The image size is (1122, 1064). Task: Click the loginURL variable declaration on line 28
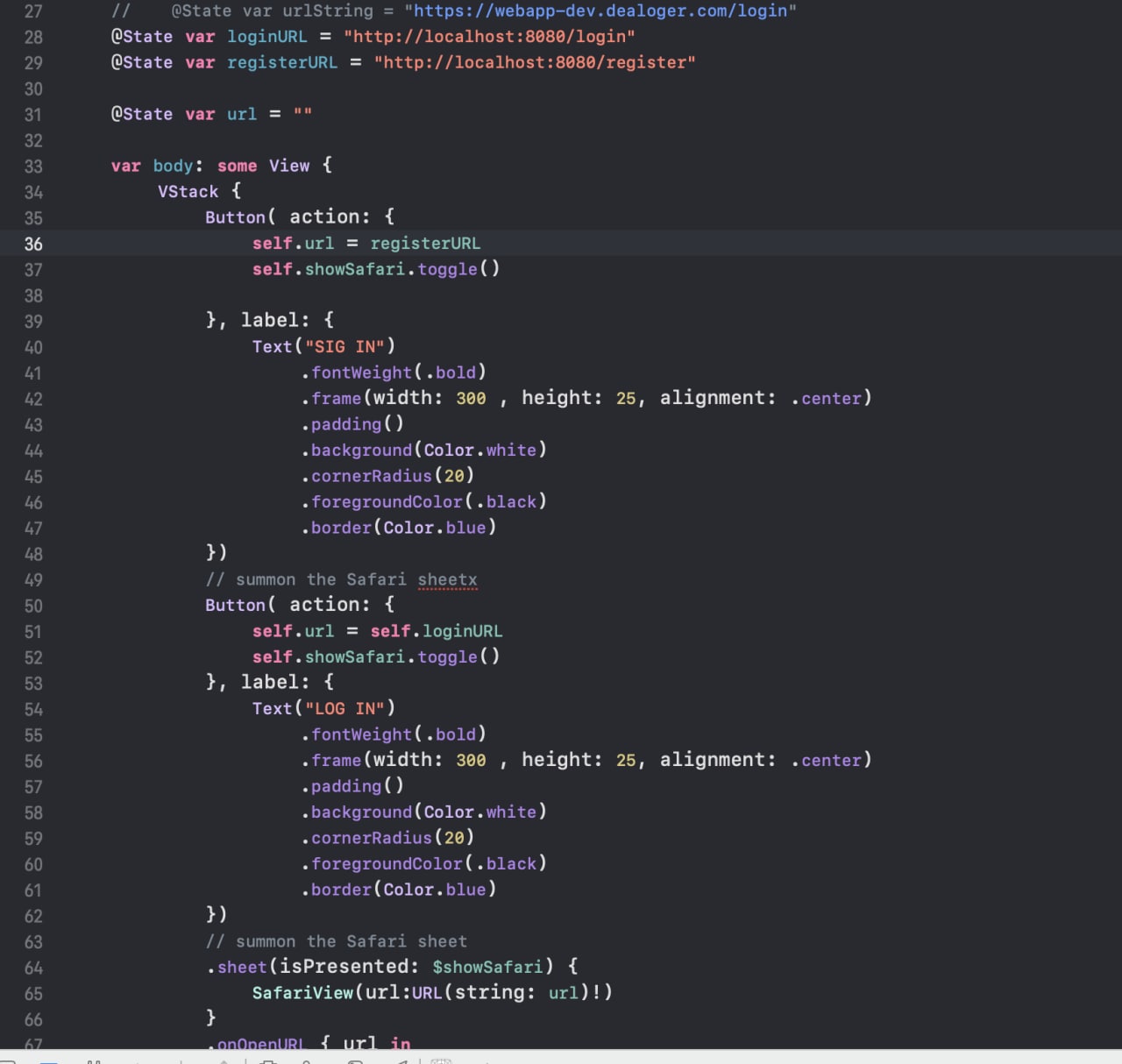tap(267, 37)
